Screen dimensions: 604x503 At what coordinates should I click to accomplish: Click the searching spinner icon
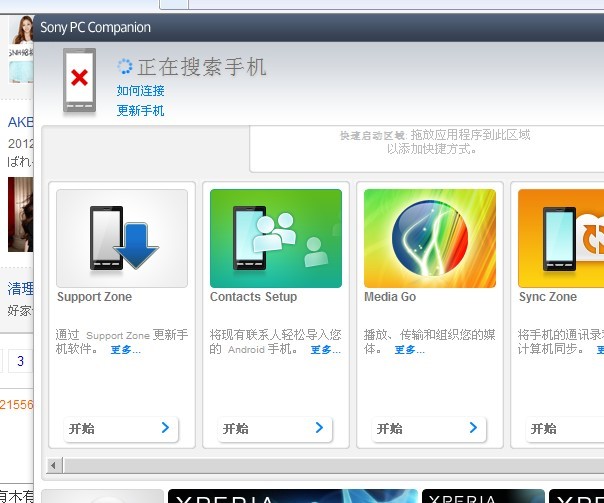(124, 67)
